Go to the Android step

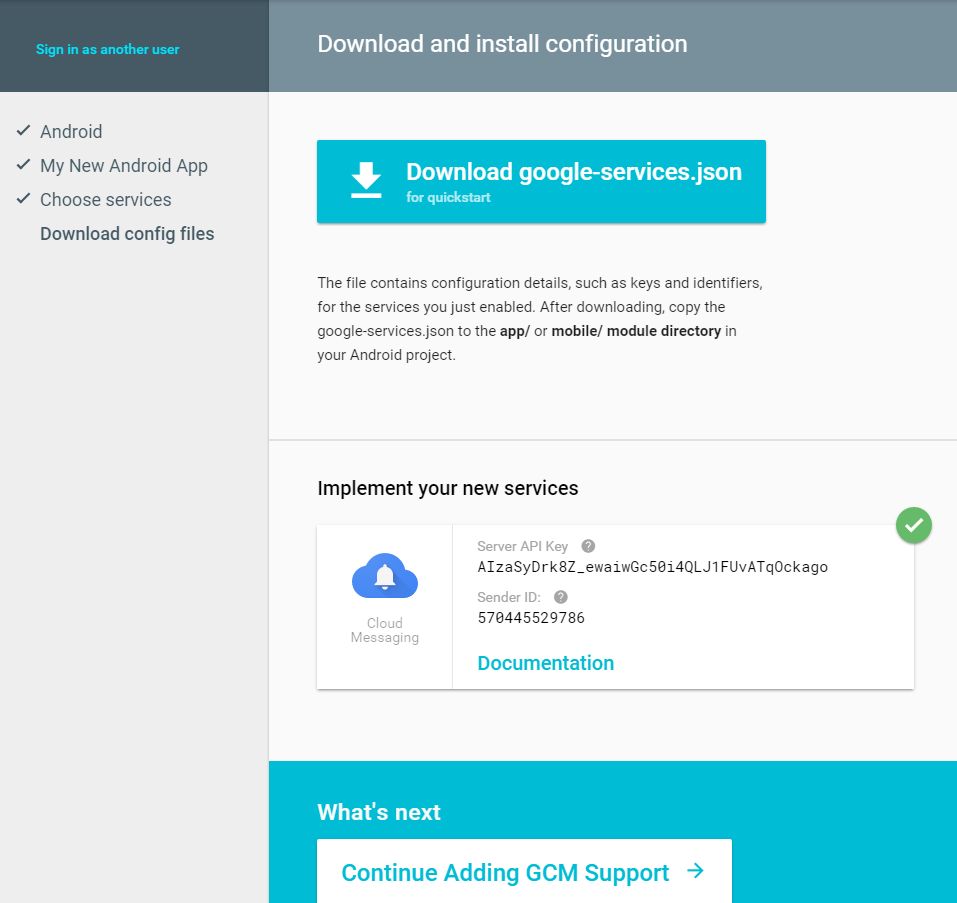coord(71,132)
